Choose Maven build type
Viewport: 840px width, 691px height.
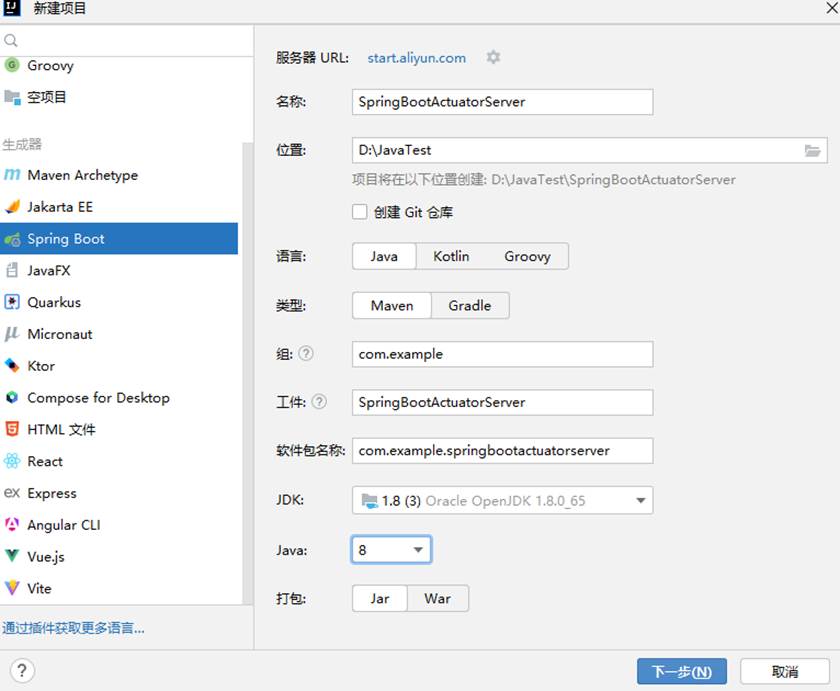tap(392, 305)
